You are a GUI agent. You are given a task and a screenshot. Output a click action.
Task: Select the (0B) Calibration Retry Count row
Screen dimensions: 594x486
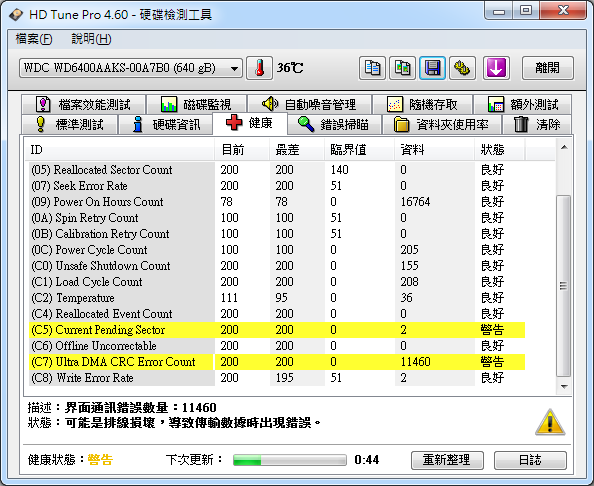tap(277, 234)
